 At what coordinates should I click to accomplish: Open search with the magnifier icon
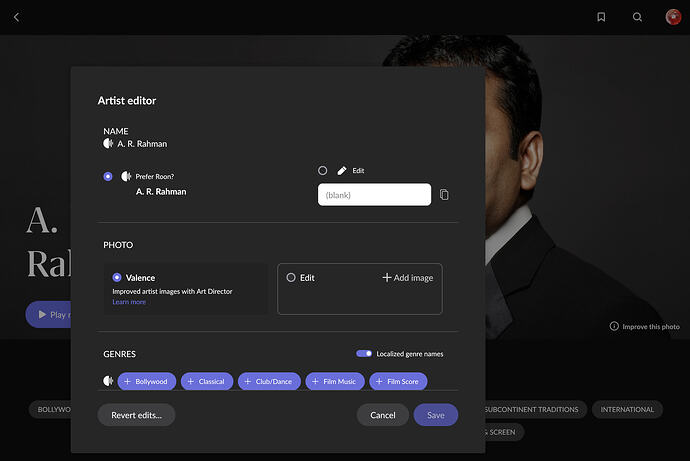point(637,17)
